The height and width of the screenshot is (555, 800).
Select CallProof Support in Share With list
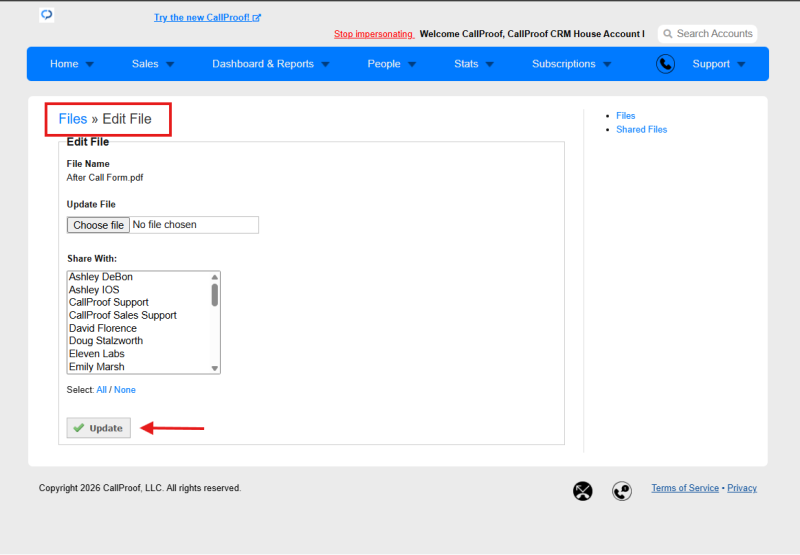pyautogui.click(x=138, y=302)
